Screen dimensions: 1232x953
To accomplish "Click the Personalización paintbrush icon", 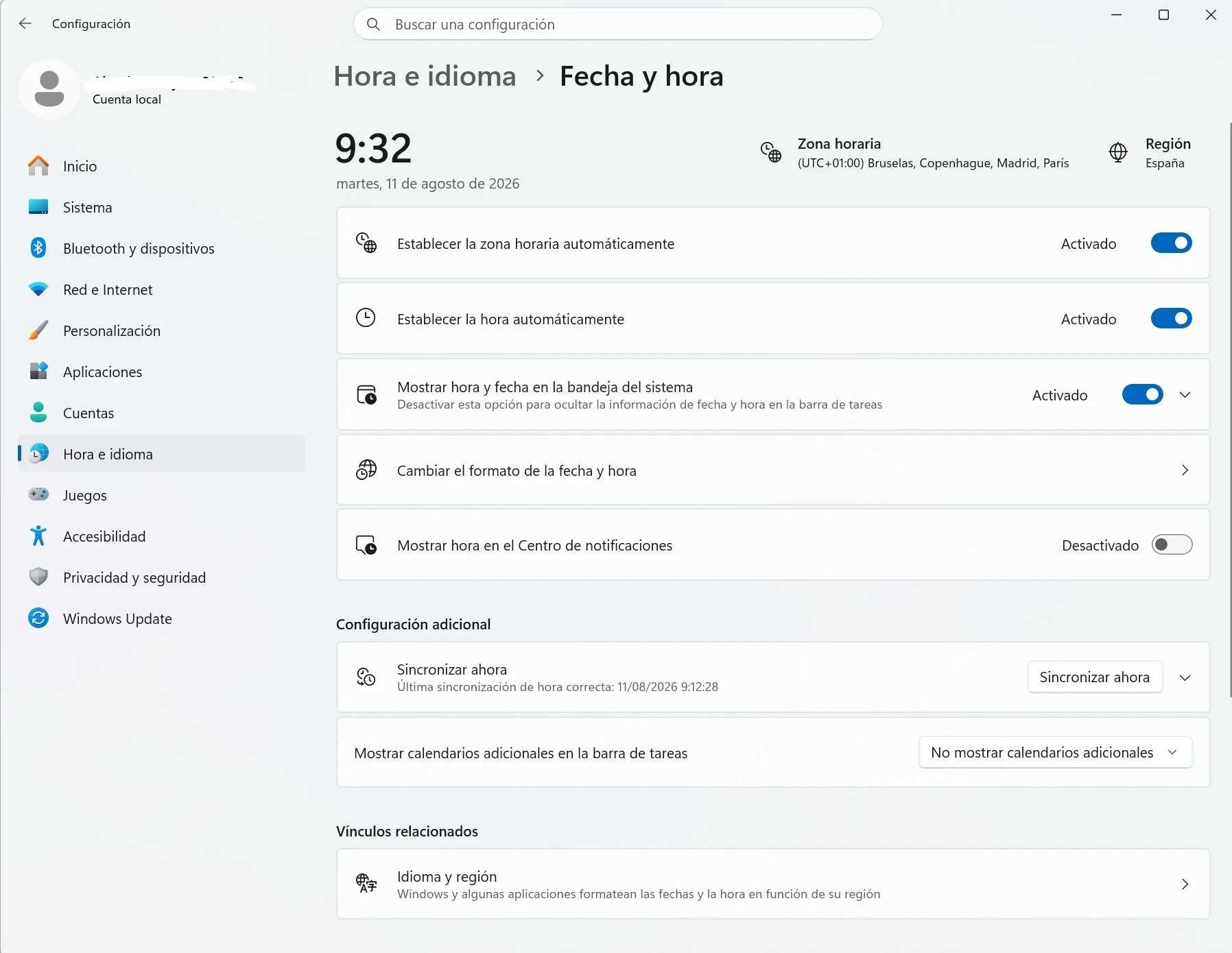I will click(38, 330).
